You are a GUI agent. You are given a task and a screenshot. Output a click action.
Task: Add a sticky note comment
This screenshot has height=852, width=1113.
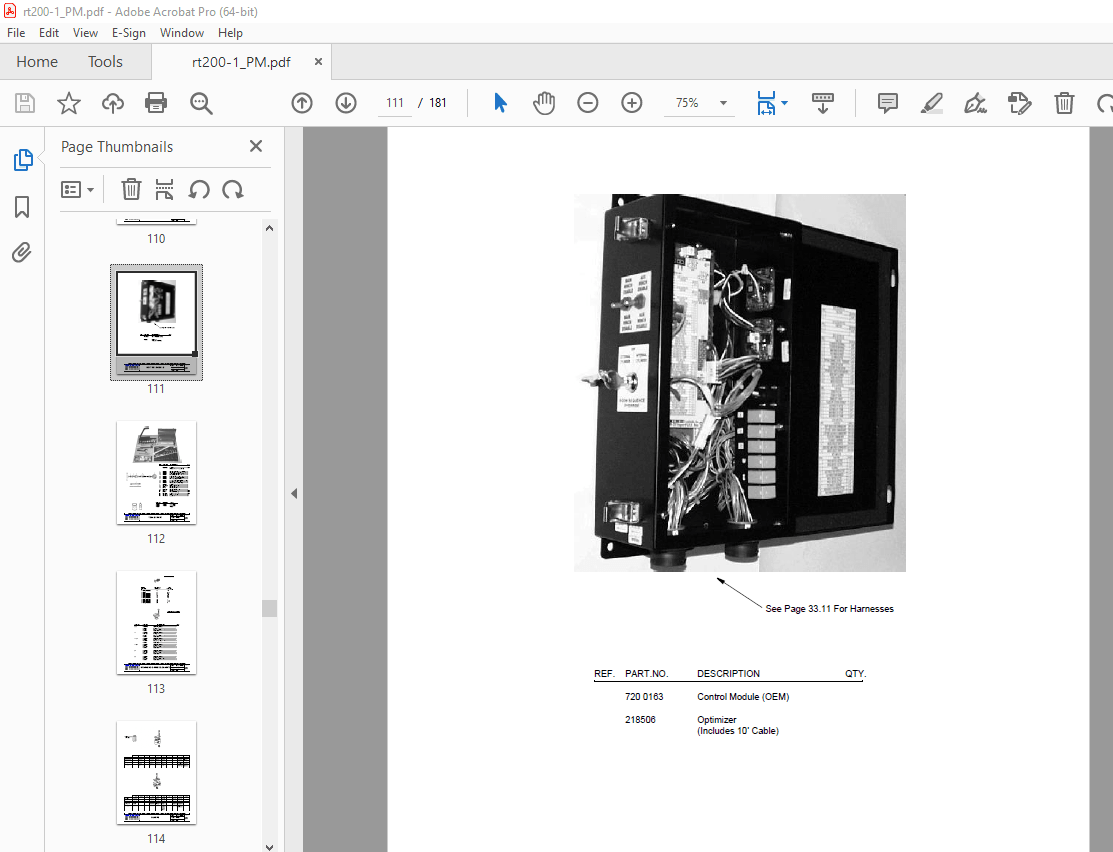coord(887,103)
